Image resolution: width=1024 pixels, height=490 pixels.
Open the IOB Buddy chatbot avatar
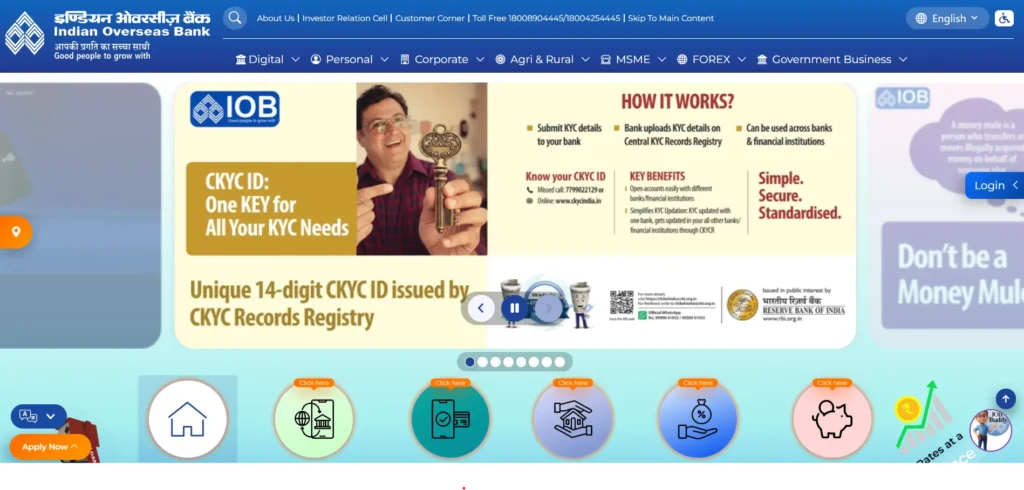click(x=990, y=431)
